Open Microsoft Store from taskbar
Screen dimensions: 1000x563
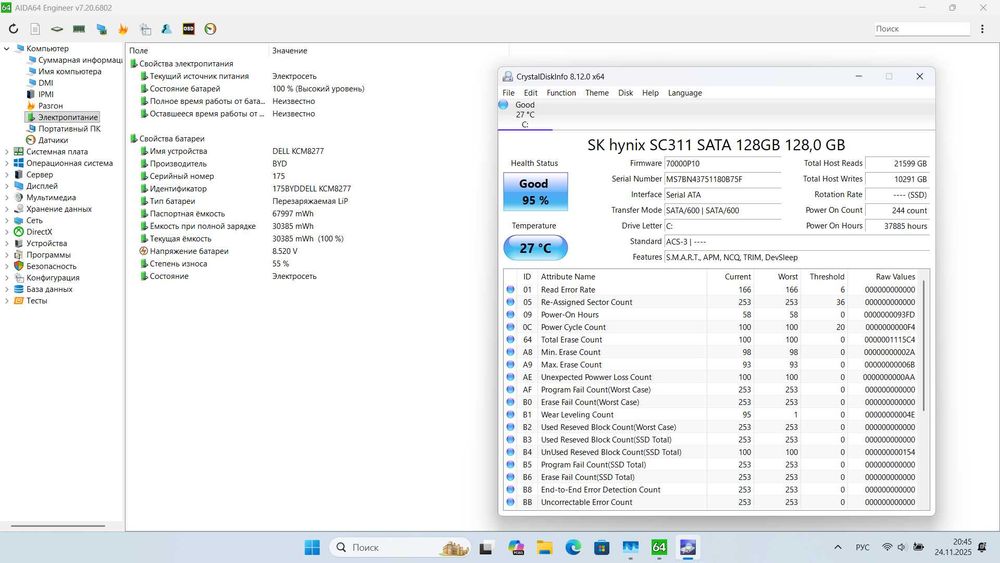[601, 547]
